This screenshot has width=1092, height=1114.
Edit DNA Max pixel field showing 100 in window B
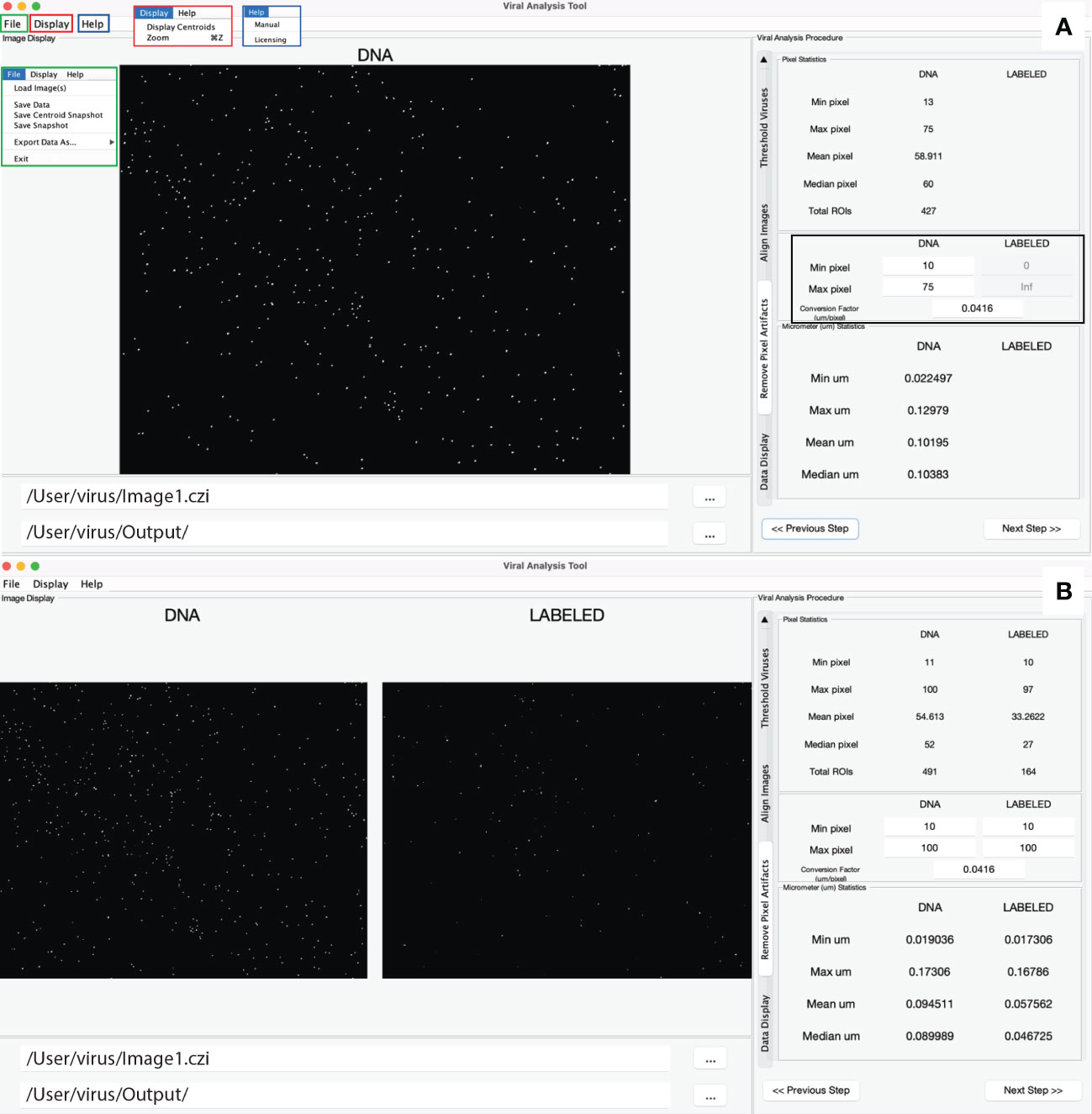[x=930, y=847]
